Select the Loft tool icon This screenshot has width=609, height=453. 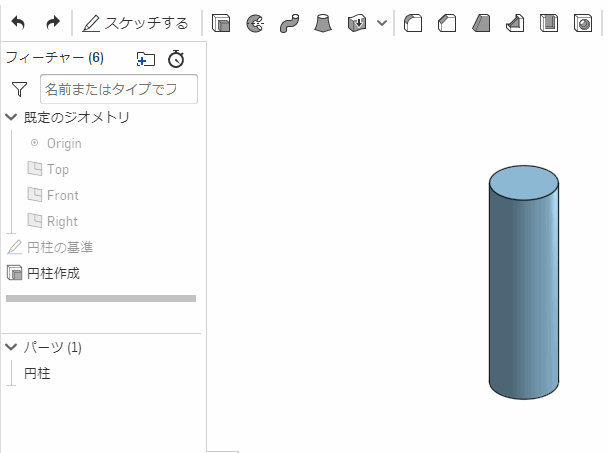pyautogui.click(x=323, y=22)
